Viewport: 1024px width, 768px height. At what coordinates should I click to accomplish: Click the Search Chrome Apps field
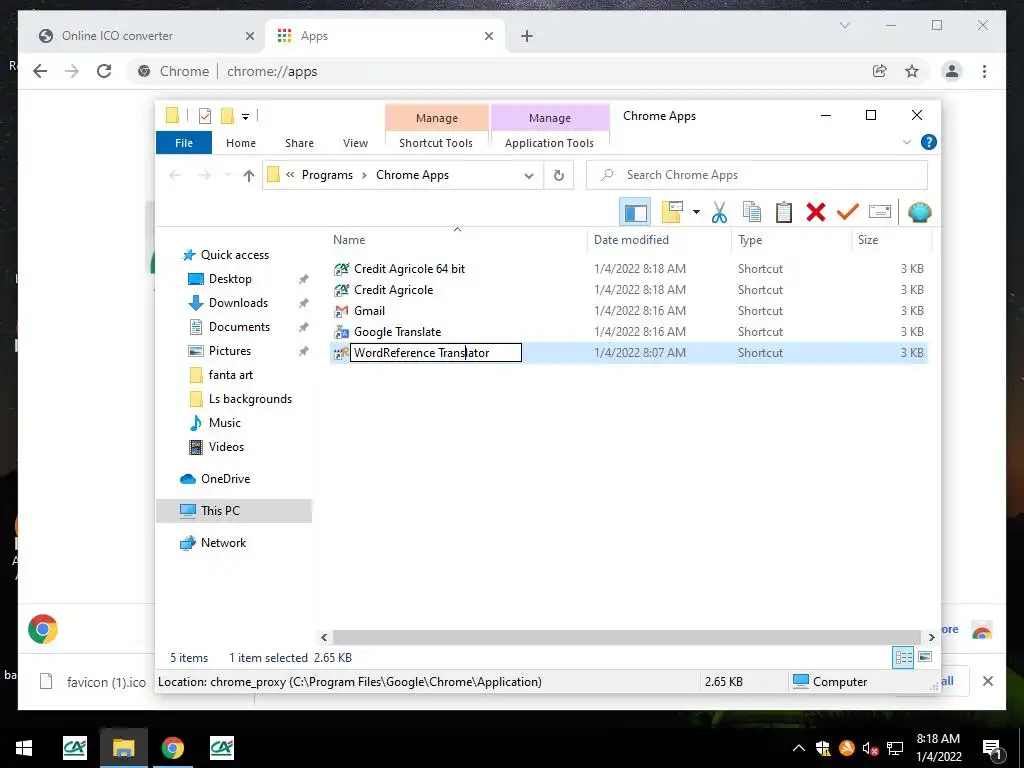click(757, 175)
